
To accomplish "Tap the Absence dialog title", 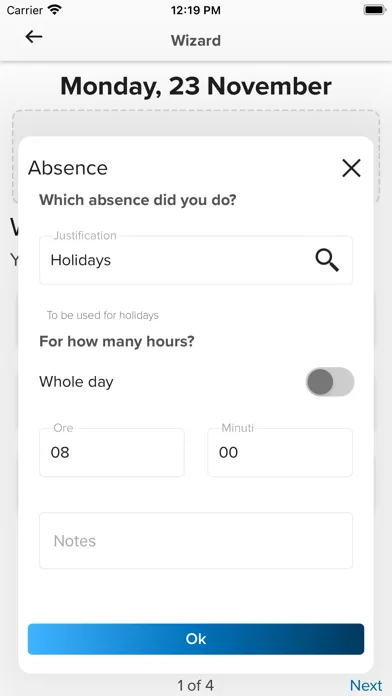I will coord(68,168).
